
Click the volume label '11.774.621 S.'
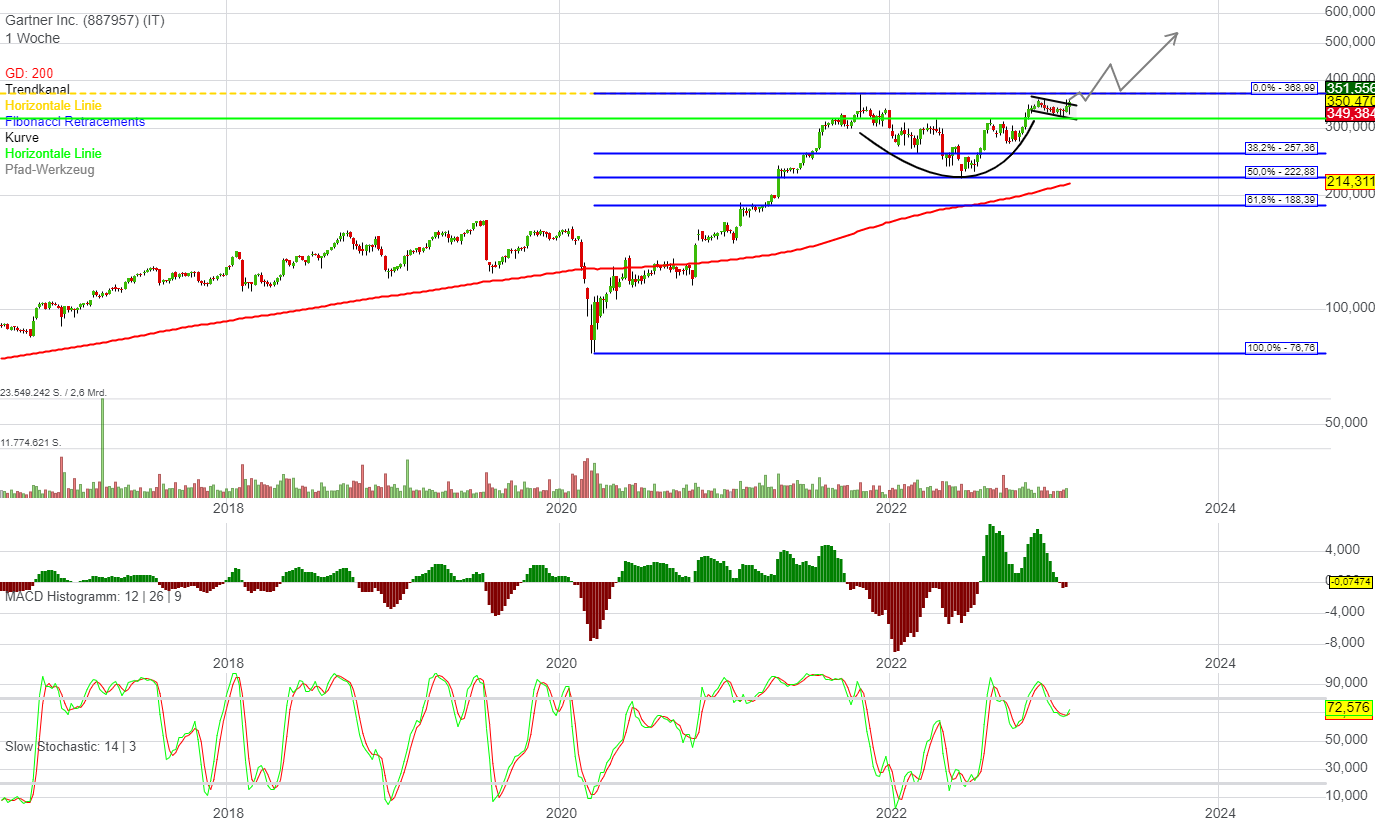coord(31,442)
